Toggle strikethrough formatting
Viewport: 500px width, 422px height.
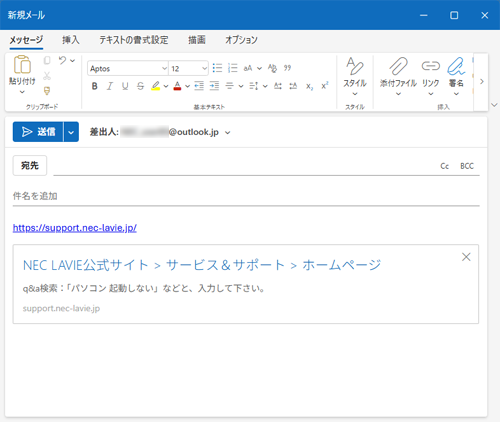(140, 86)
